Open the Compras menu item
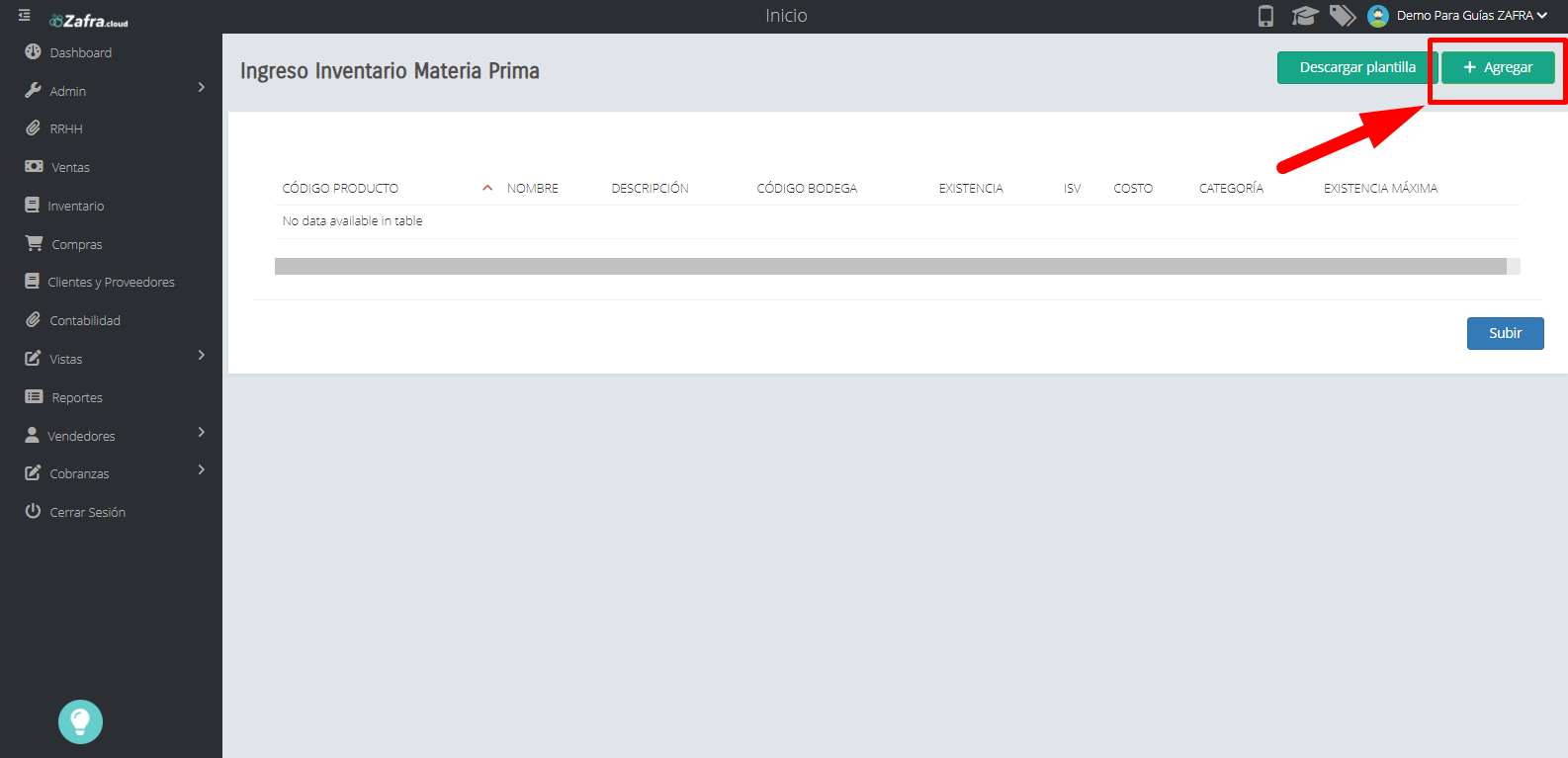This screenshot has width=1568, height=758. tap(77, 245)
